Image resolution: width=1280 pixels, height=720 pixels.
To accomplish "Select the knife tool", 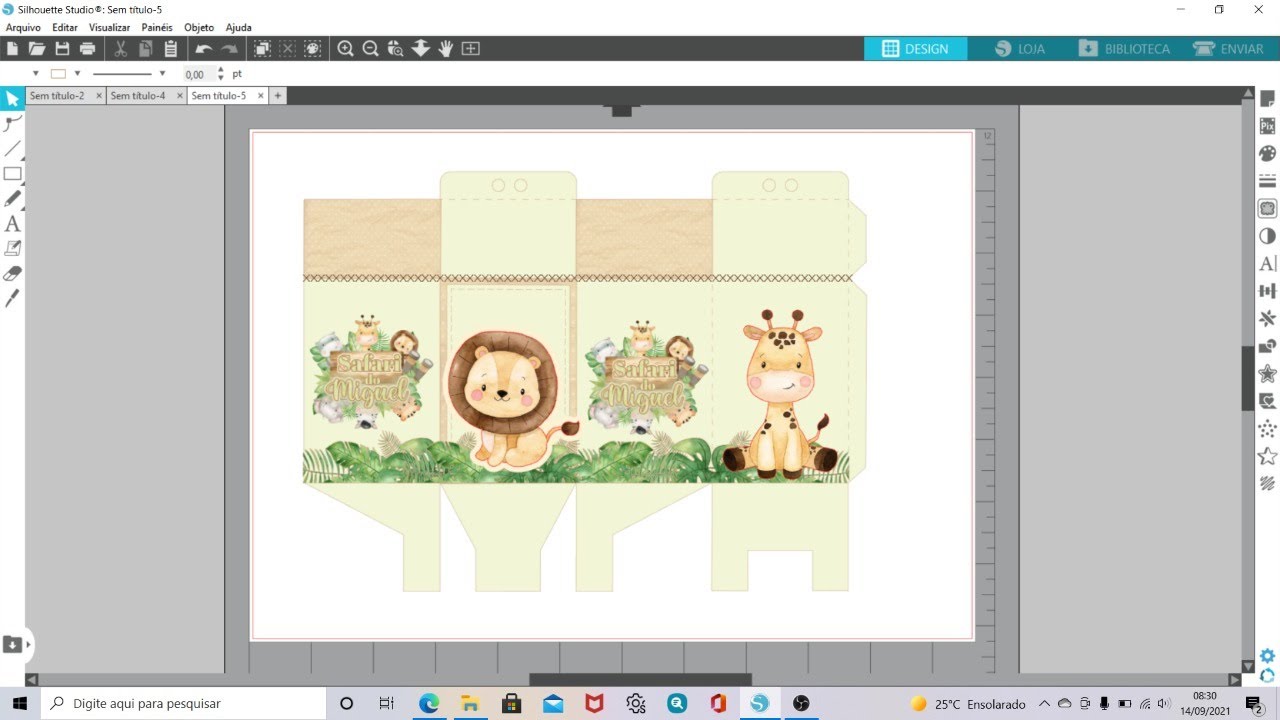I will click(x=12, y=298).
